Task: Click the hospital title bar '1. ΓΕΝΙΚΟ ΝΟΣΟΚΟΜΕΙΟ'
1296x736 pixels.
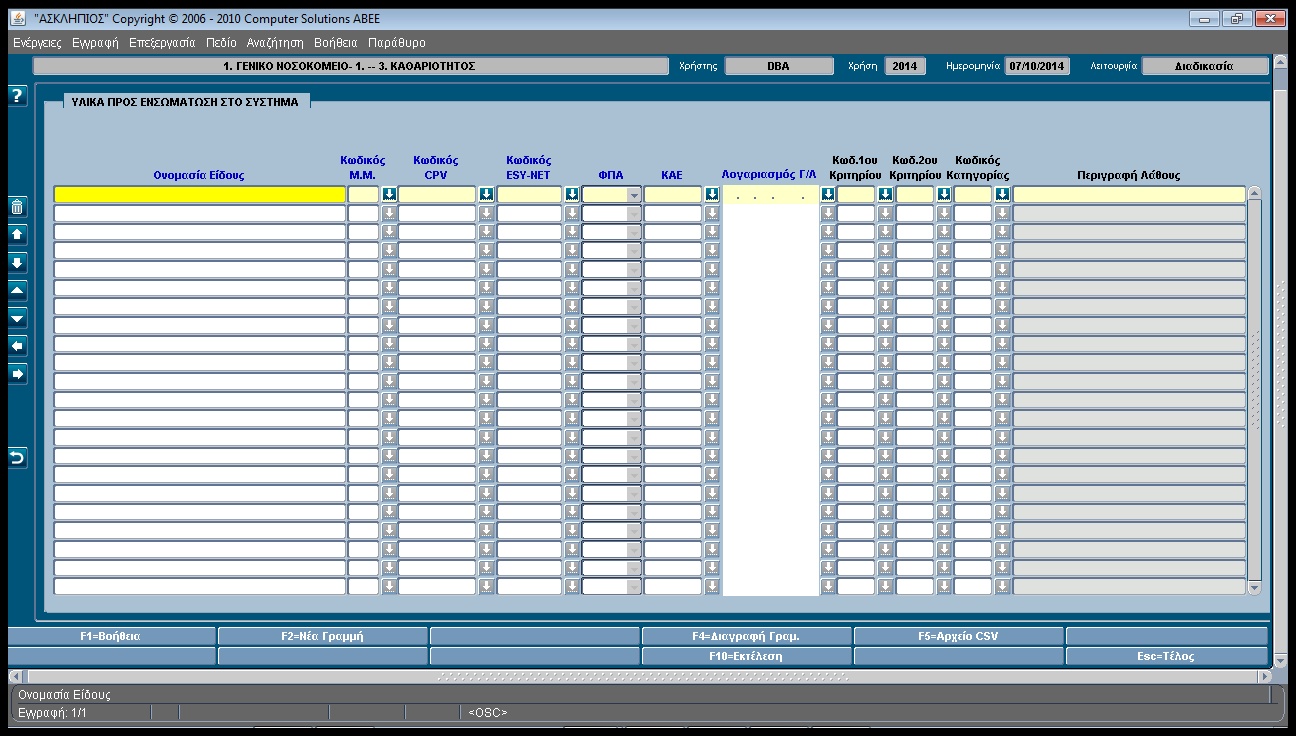Action: [x=350, y=66]
